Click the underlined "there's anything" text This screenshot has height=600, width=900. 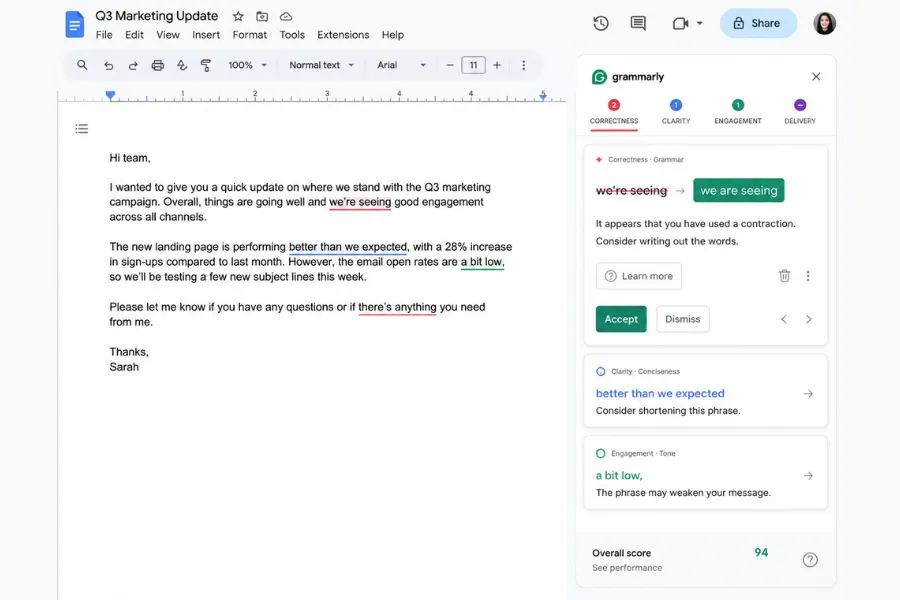coord(397,307)
